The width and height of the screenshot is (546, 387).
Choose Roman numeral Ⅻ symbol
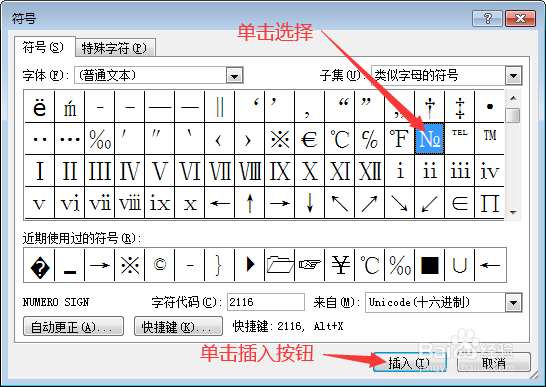(x=369, y=171)
